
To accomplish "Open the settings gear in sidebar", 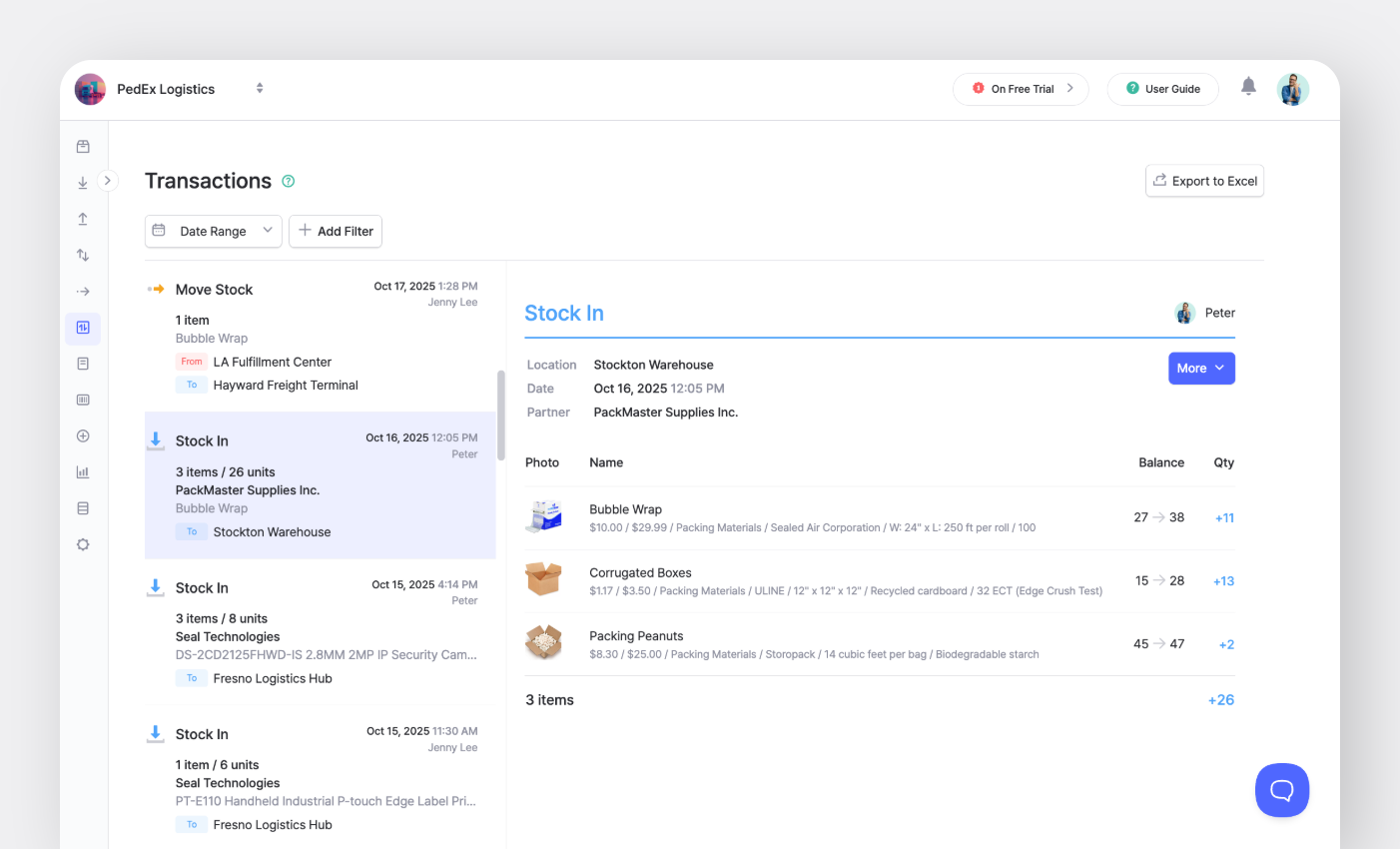I will (x=83, y=544).
